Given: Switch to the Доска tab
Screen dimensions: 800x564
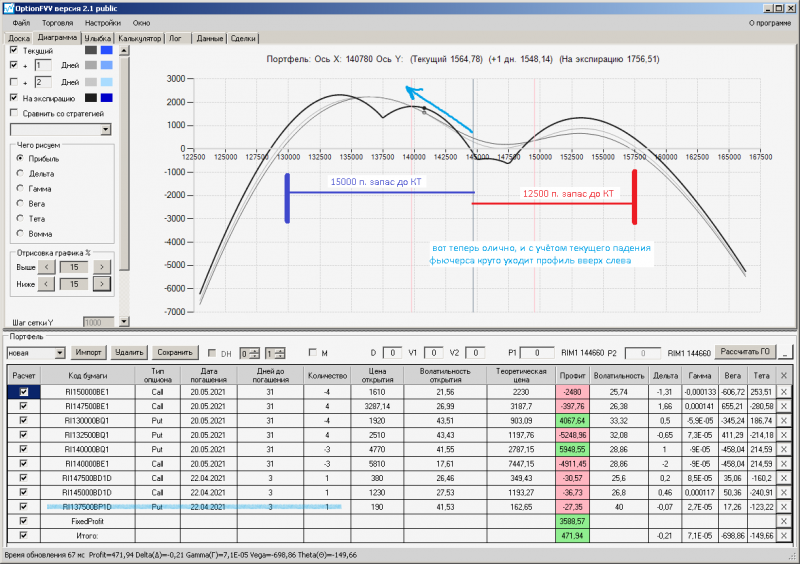Looking at the screenshot, I should pos(19,38).
